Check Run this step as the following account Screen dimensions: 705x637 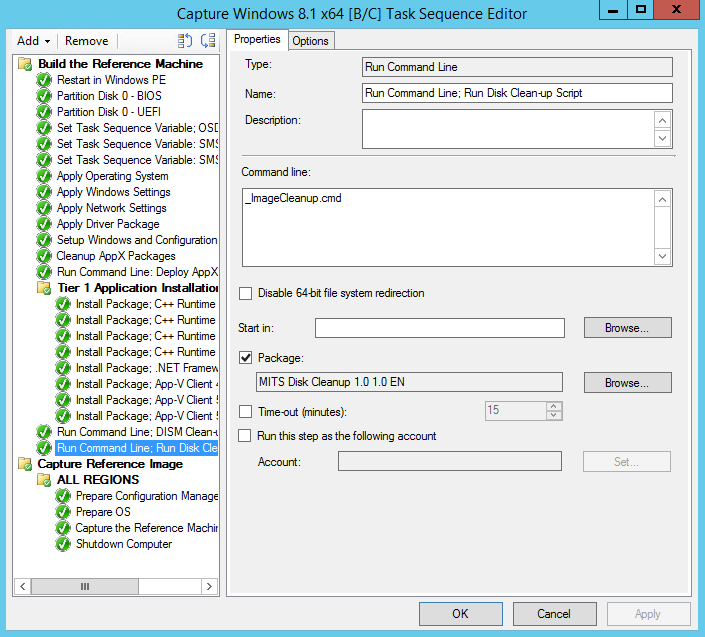(x=245, y=436)
